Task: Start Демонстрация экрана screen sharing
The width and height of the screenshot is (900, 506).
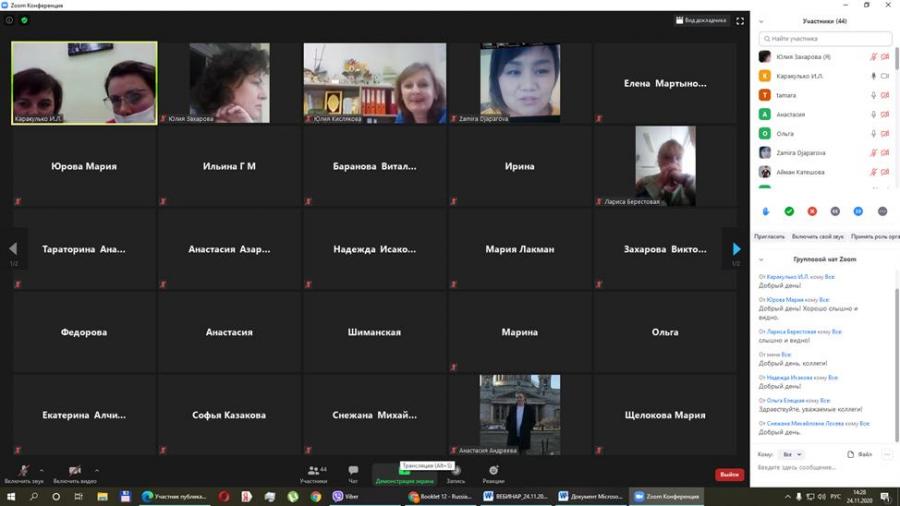Action: pyautogui.click(x=404, y=475)
